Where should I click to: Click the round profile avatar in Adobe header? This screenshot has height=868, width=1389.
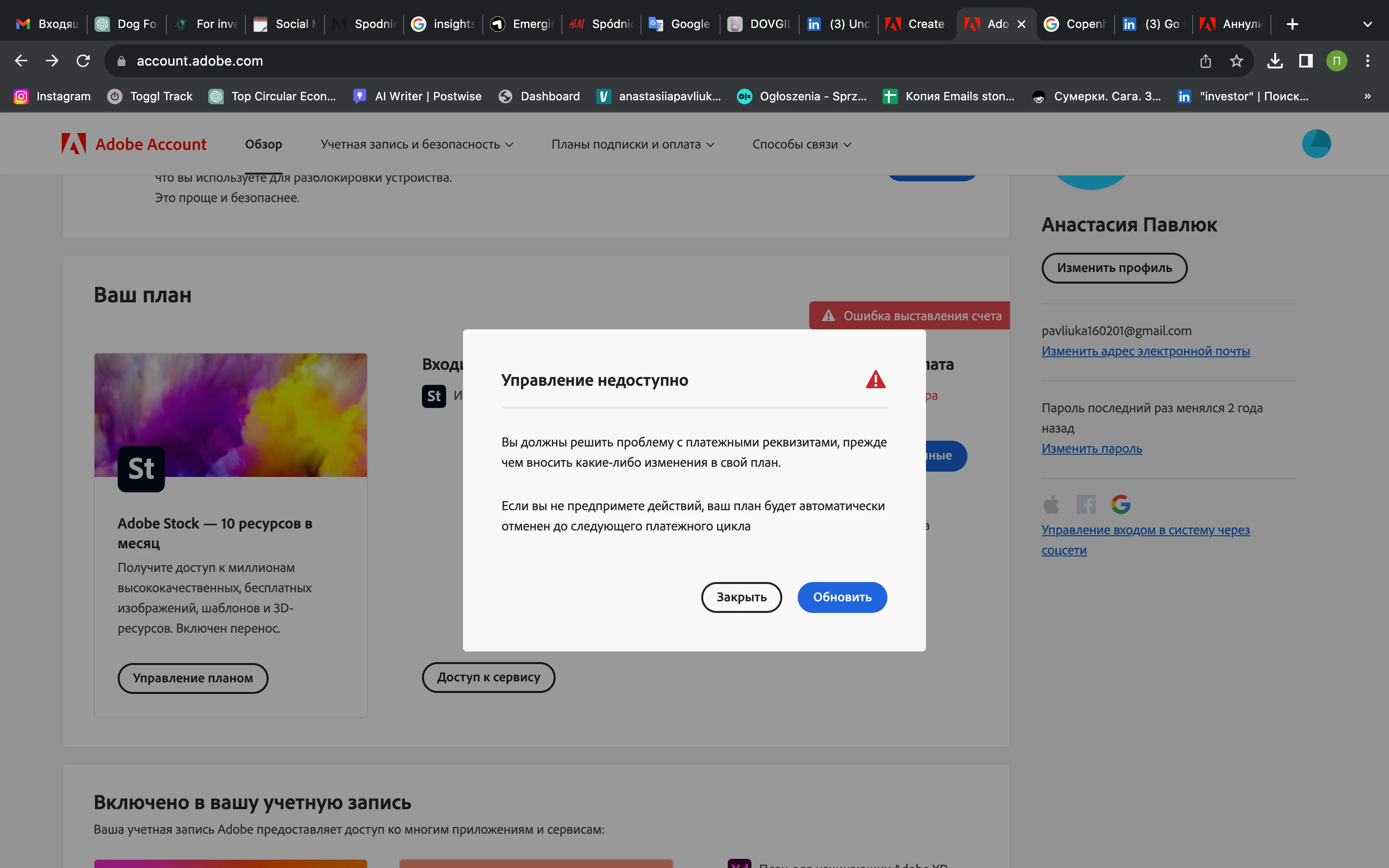1316,144
